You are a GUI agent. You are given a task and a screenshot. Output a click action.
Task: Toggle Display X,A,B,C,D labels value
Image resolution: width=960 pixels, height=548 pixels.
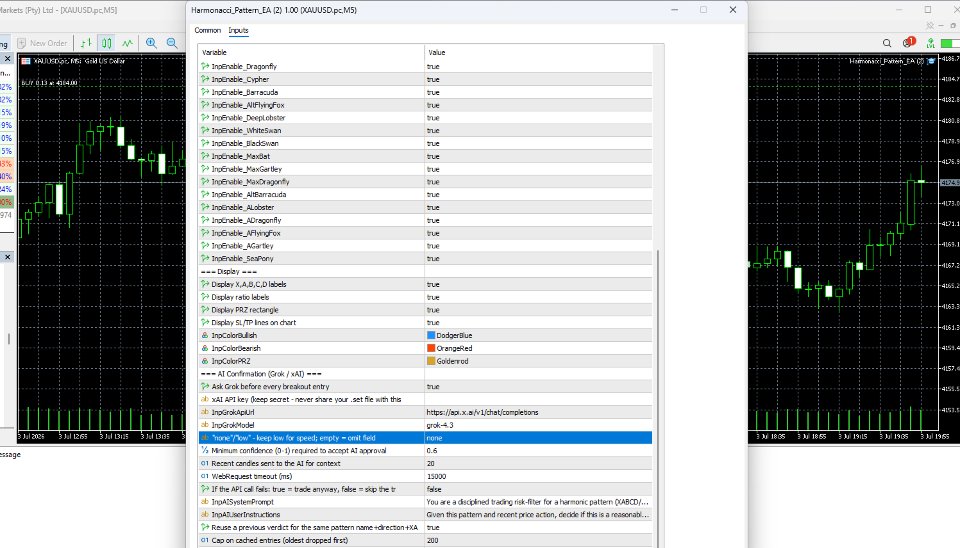538,284
